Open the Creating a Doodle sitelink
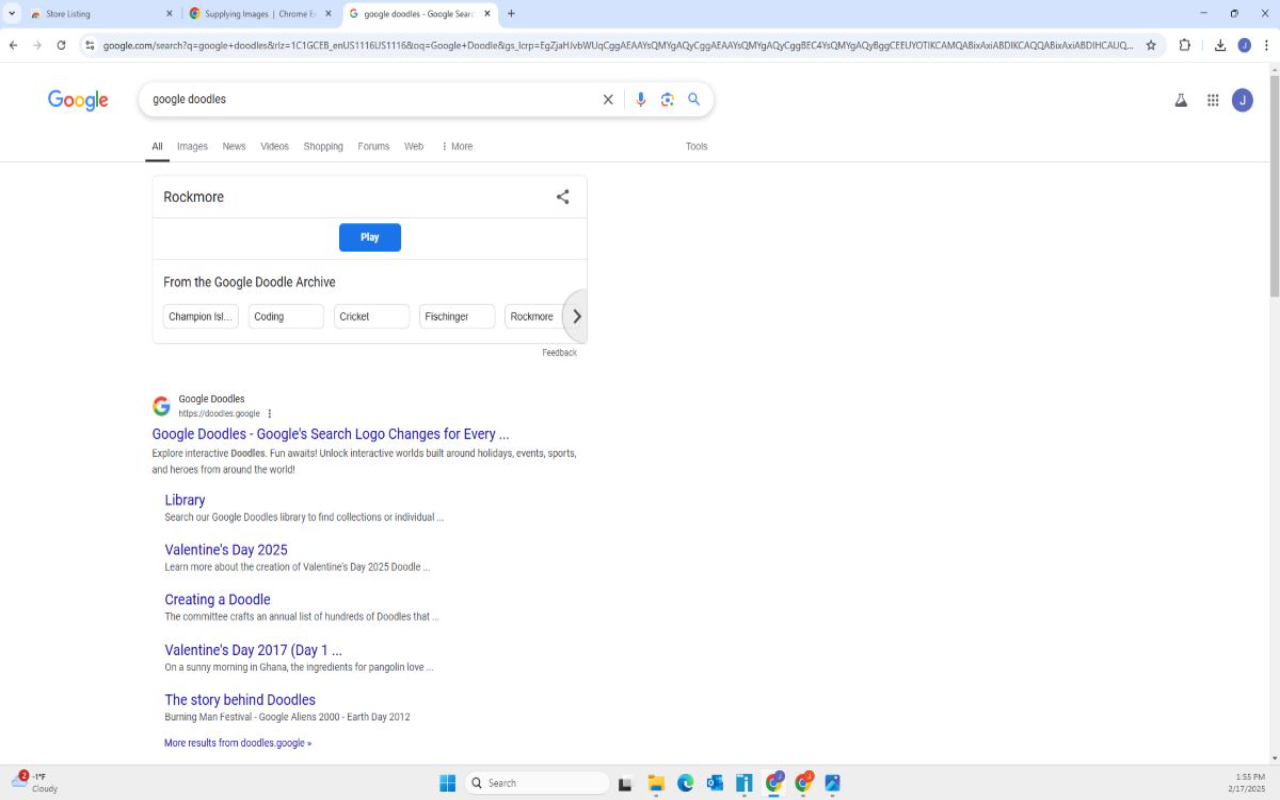 [217, 600]
